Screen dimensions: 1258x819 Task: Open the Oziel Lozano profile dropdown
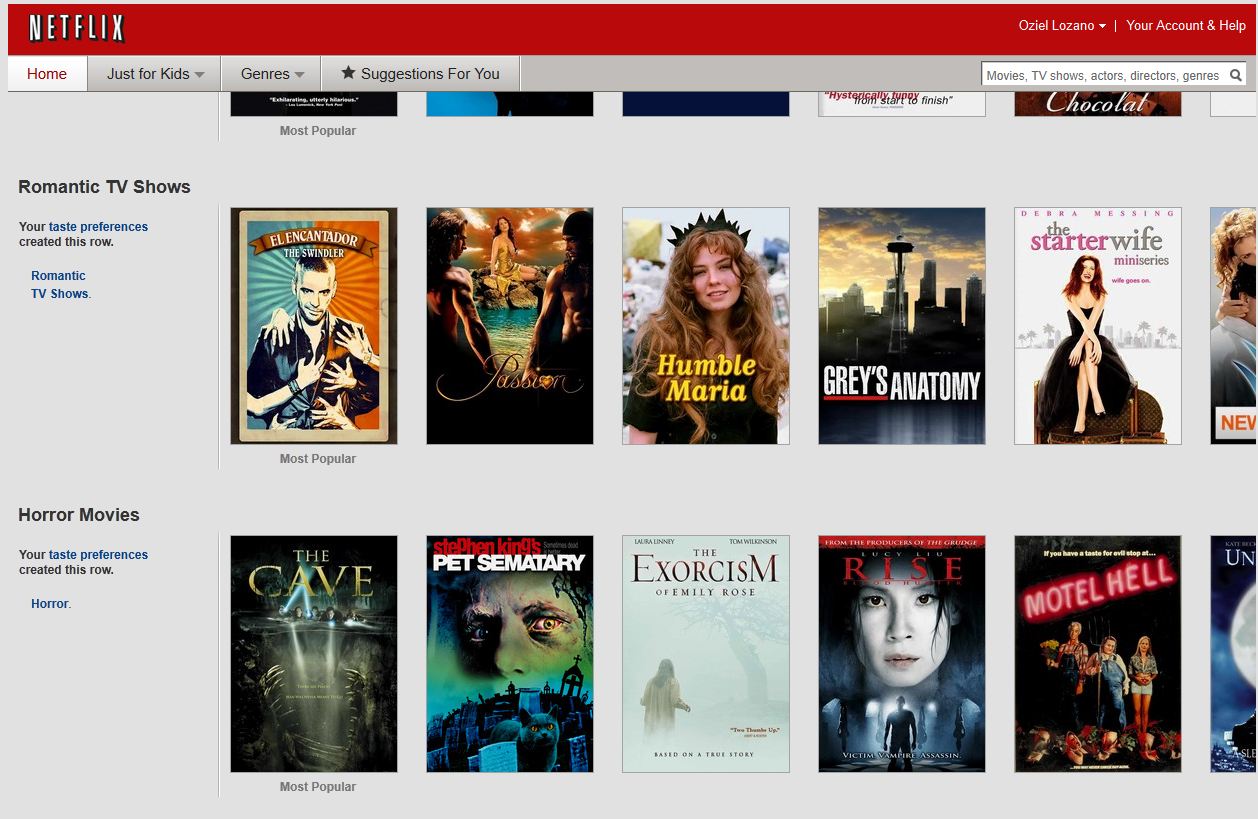click(x=1102, y=26)
